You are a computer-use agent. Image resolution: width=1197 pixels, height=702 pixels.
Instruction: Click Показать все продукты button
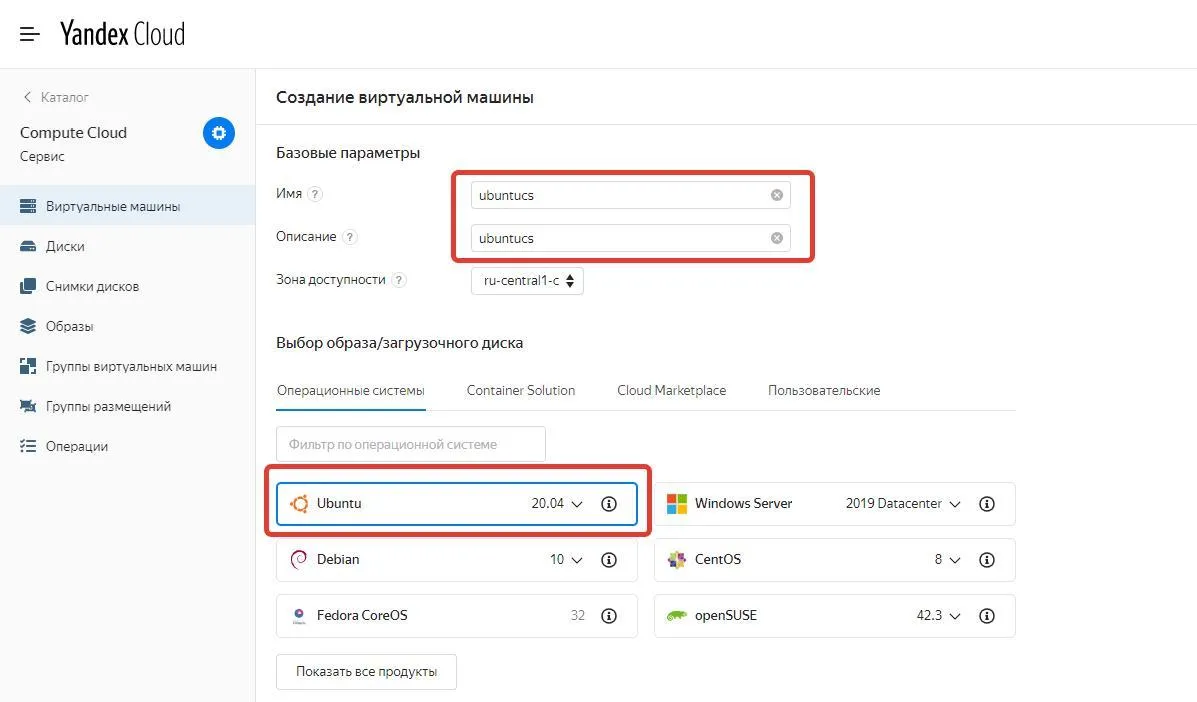point(366,672)
